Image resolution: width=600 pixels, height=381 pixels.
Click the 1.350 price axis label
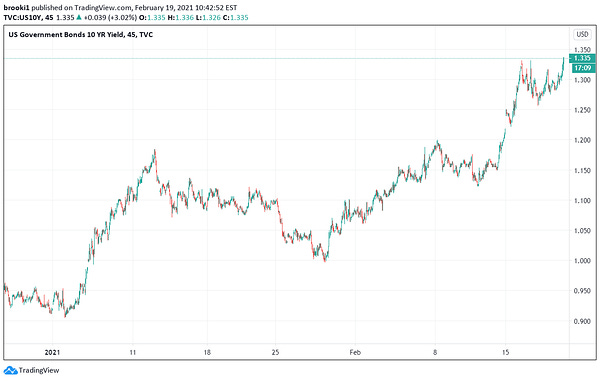coord(582,50)
